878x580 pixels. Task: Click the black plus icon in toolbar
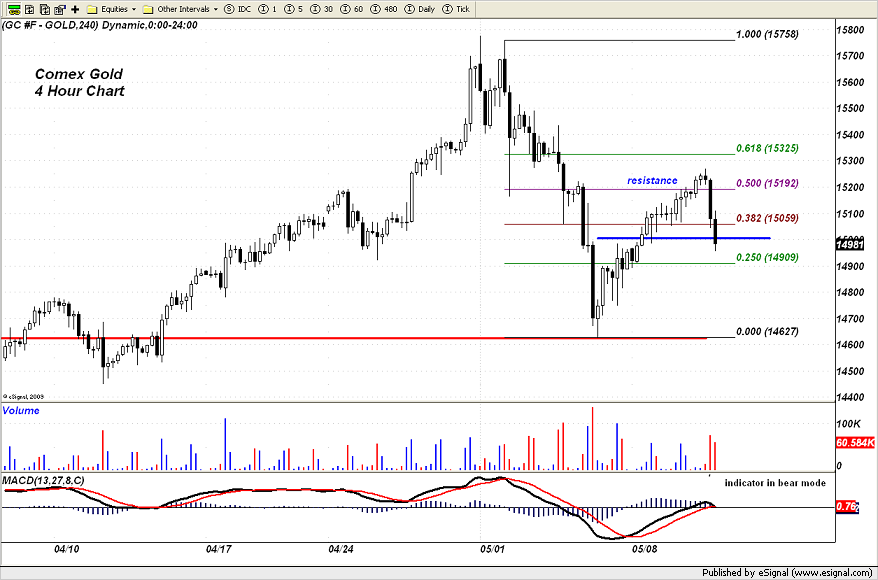(x=75, y=9)
